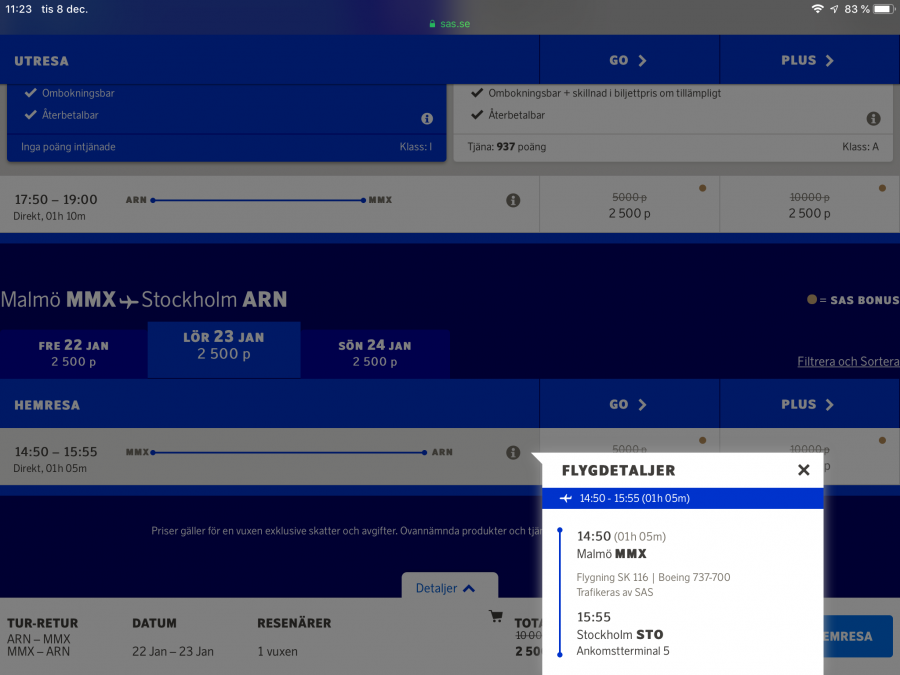Expand PLUS column in Utresa header

pos(808,60)
